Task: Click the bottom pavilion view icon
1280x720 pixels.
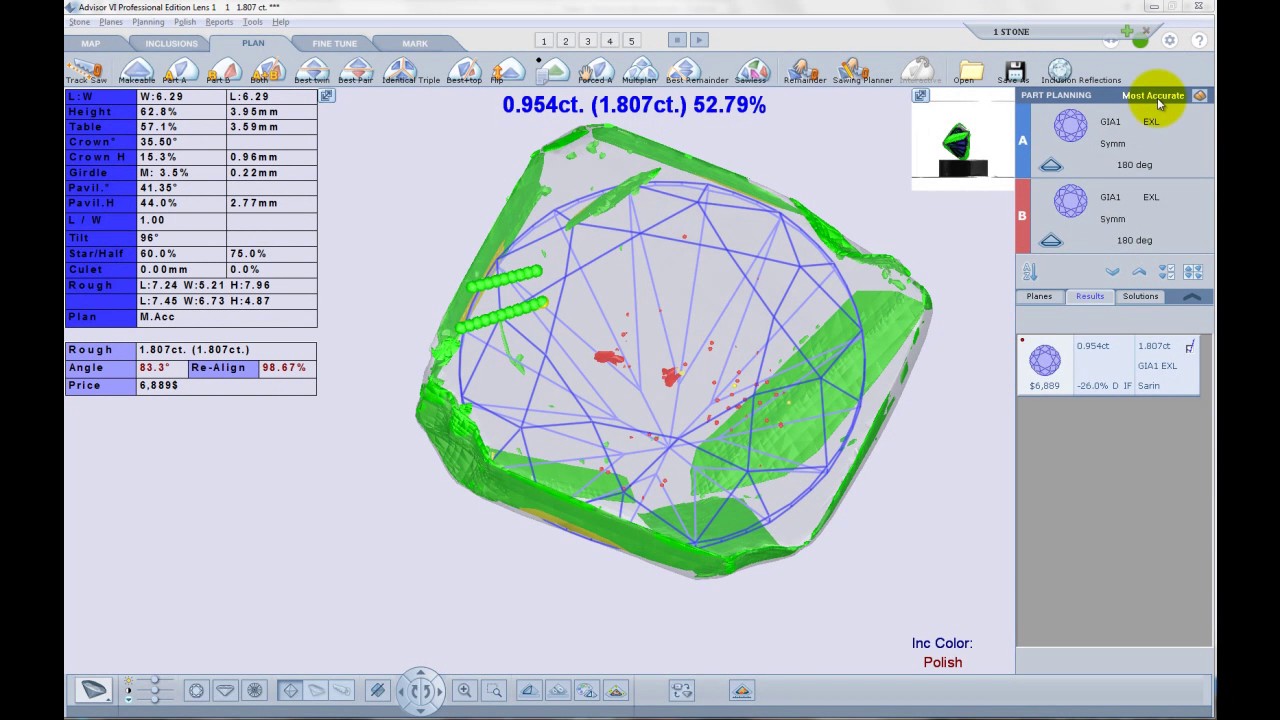Action: [x=254, y=690]
